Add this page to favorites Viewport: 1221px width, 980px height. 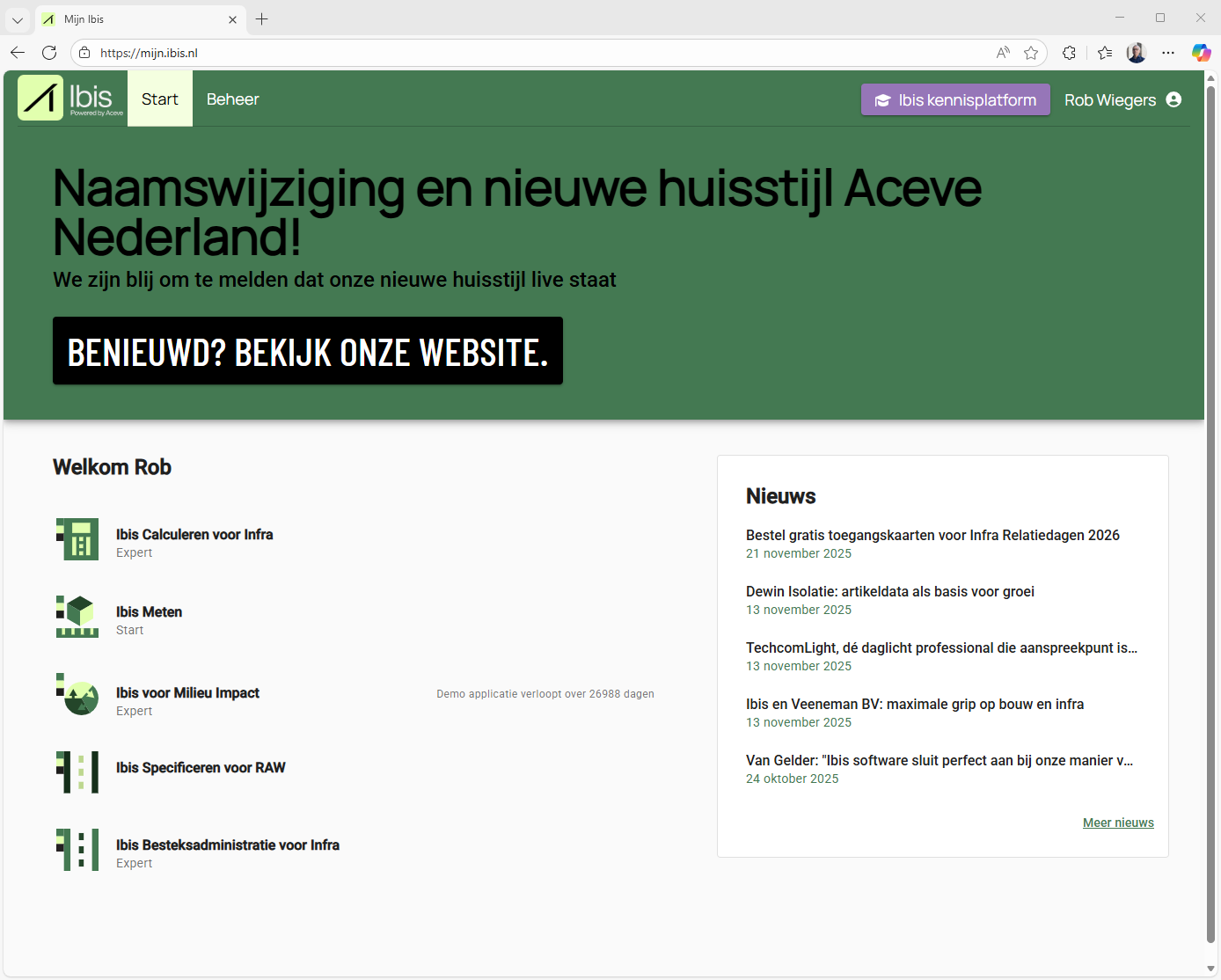[x=1031, y=53]
